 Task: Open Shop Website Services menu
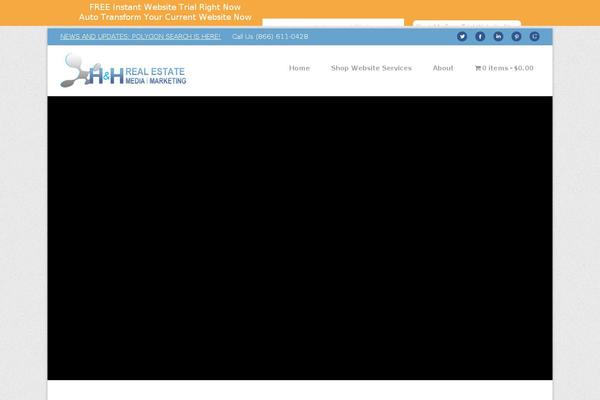tap(371, 68)
